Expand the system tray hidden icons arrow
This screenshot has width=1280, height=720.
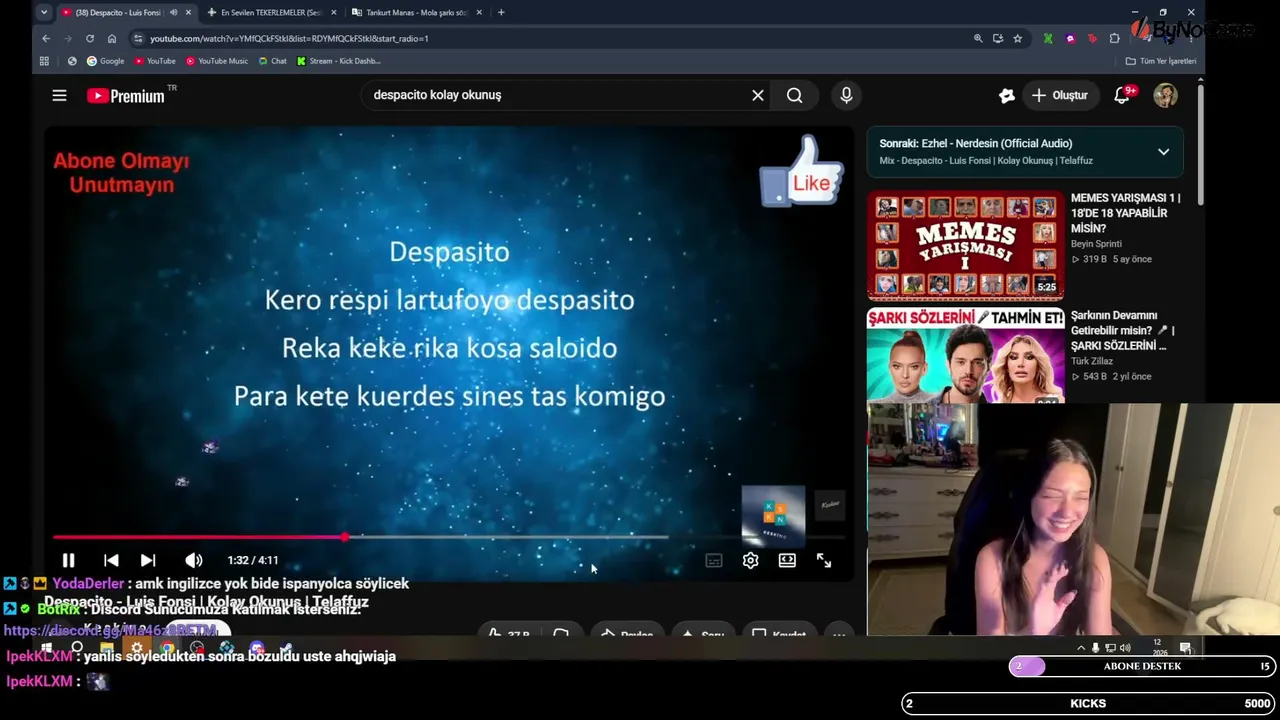(x=1080, y=648)
